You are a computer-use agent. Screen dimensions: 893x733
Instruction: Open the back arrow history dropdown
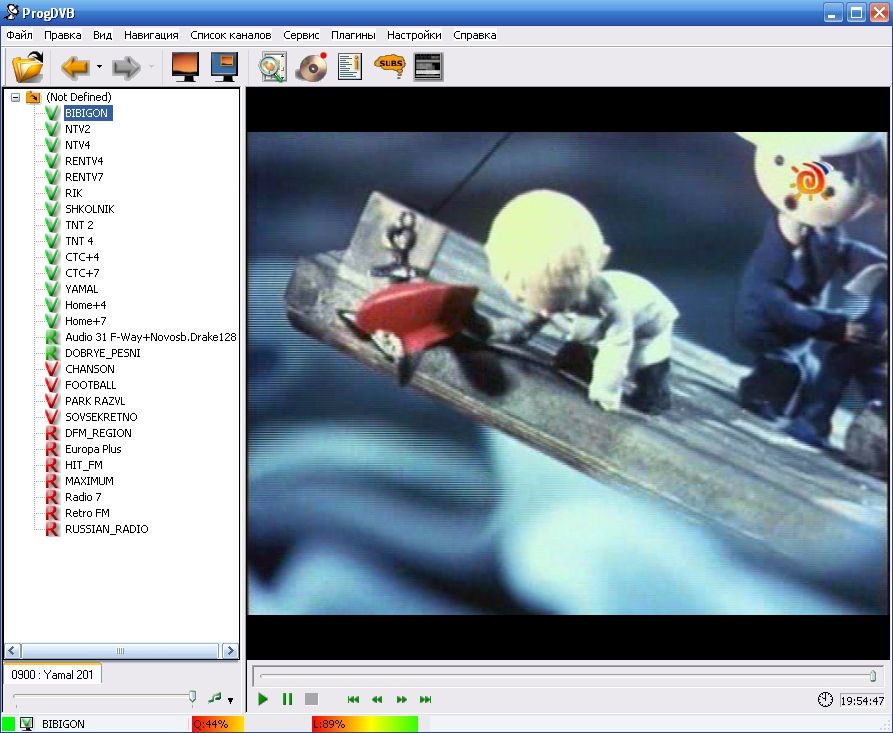pyautogui.click(x=100, y=67)
